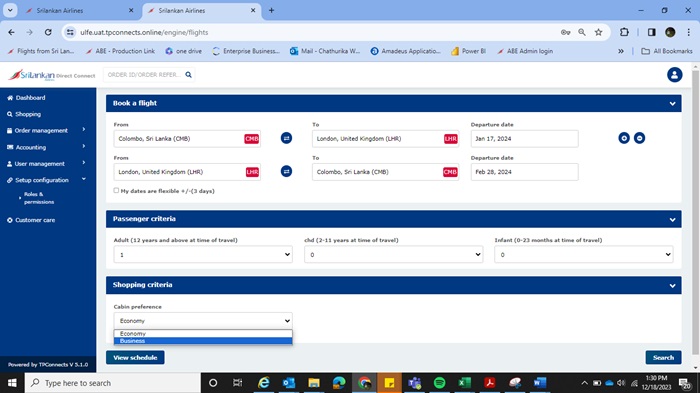The image size is (700, 393).
Task: Click the browser address bar URL
Action: coord(144,32)
